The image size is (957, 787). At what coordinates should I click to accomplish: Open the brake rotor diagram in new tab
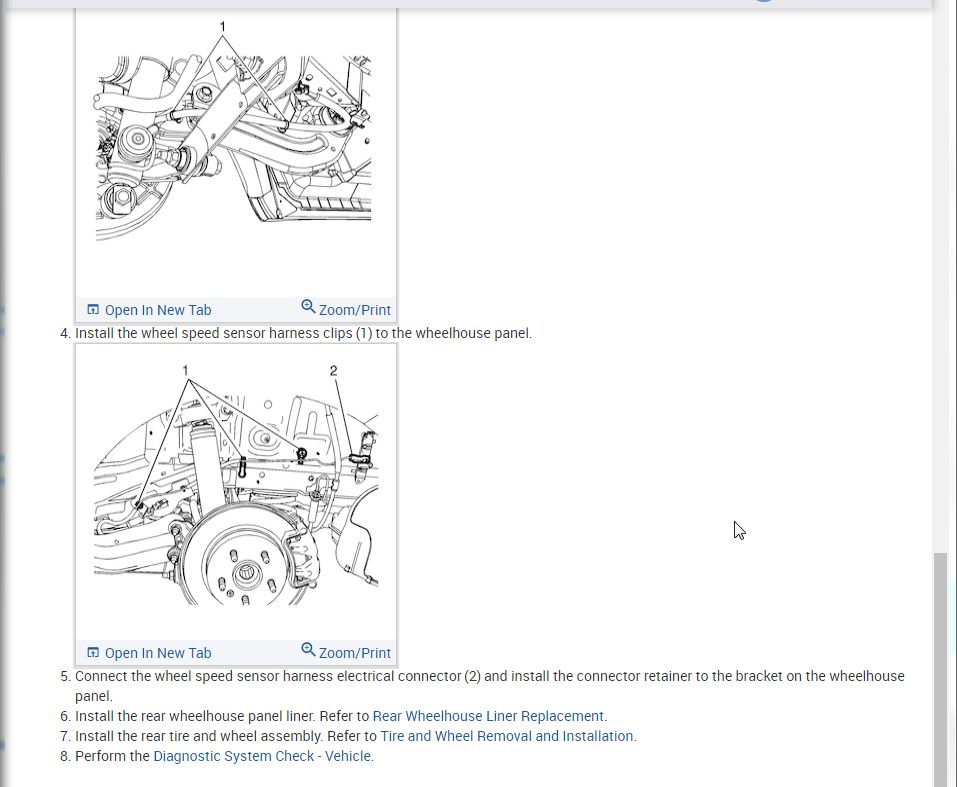click(x=149, y=653)
